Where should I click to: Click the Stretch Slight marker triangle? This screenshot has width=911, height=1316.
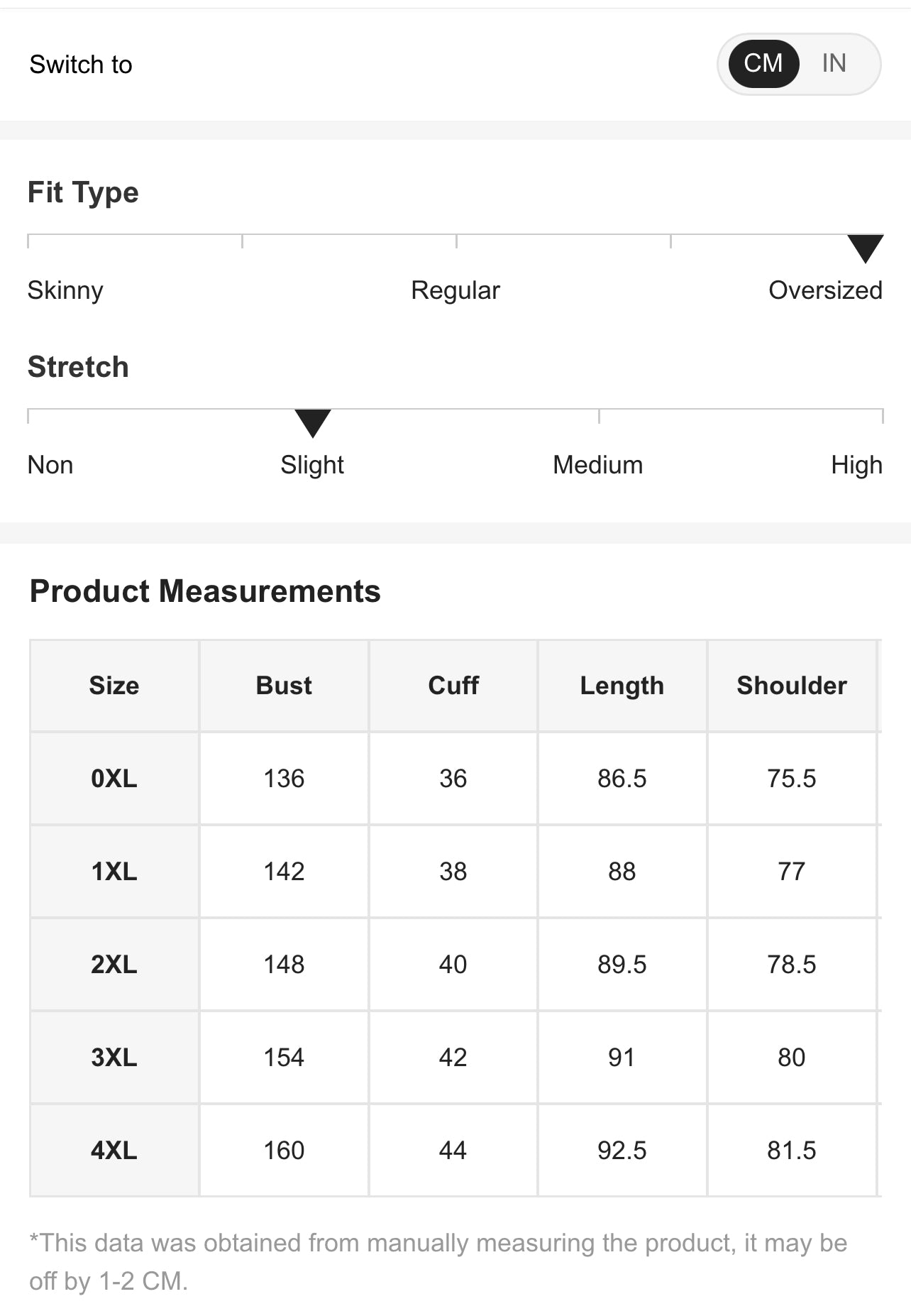[312, 422]
